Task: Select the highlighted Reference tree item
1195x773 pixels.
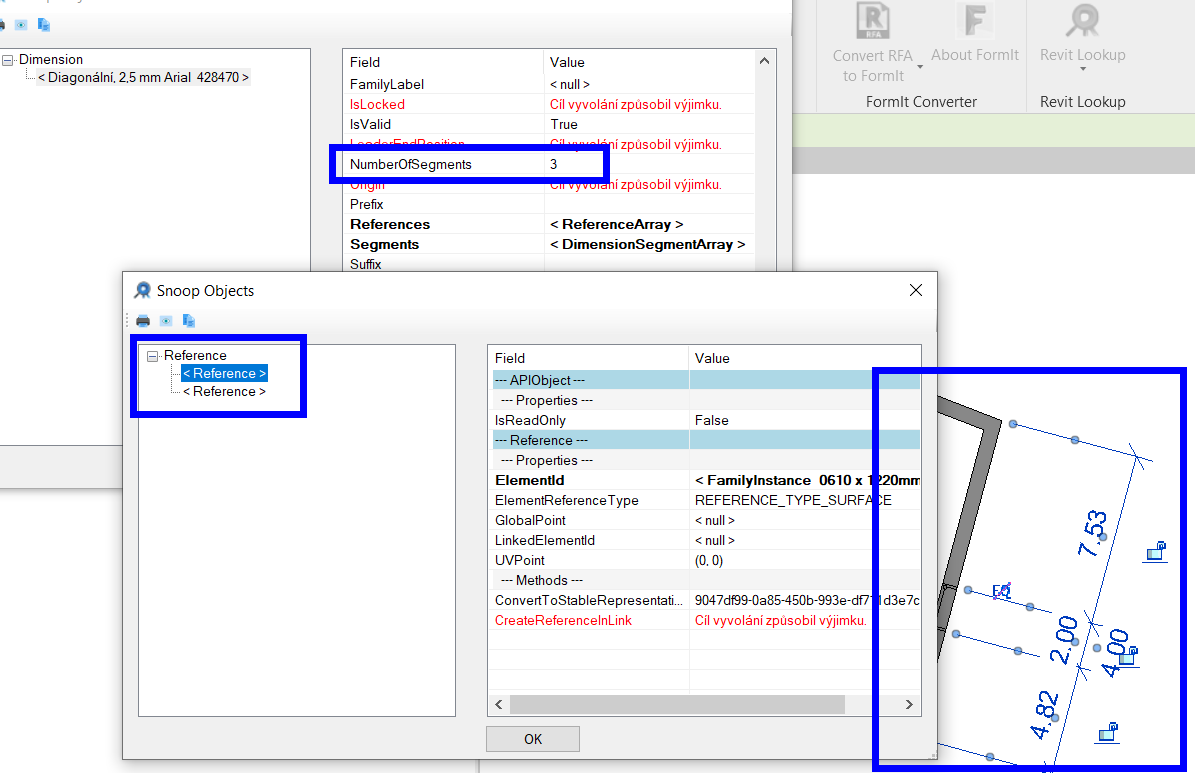Action: pyautogui.click(x=224, y=373)
